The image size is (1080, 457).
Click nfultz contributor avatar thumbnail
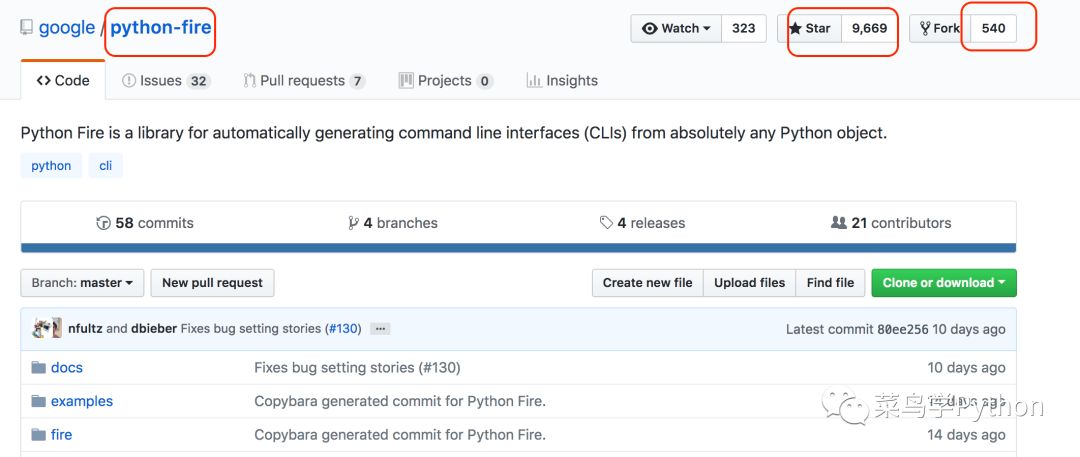(x=42, y=328)
